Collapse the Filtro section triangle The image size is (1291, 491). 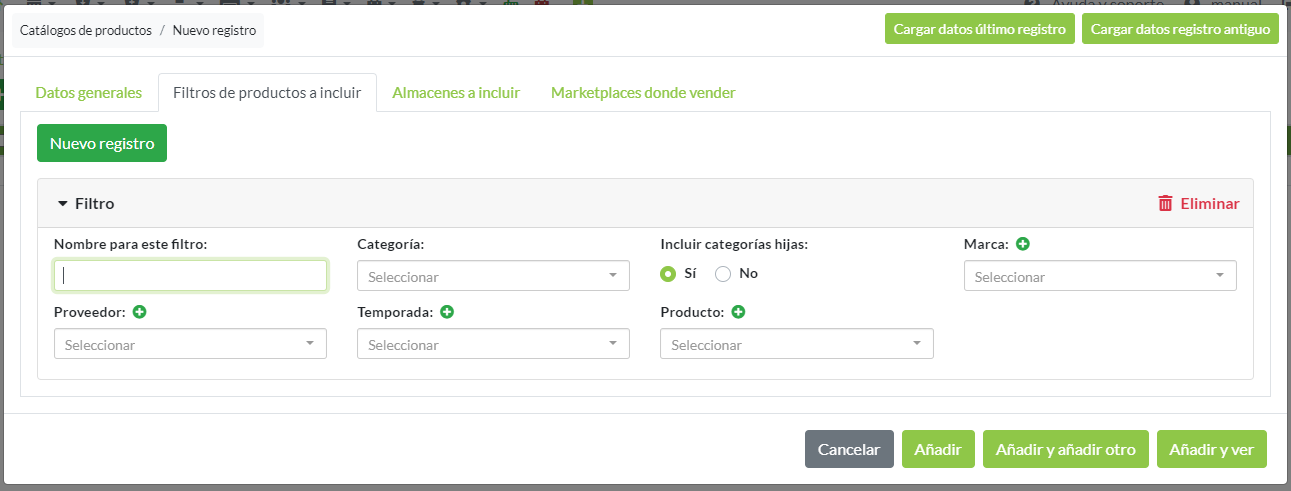pos(62,204)
